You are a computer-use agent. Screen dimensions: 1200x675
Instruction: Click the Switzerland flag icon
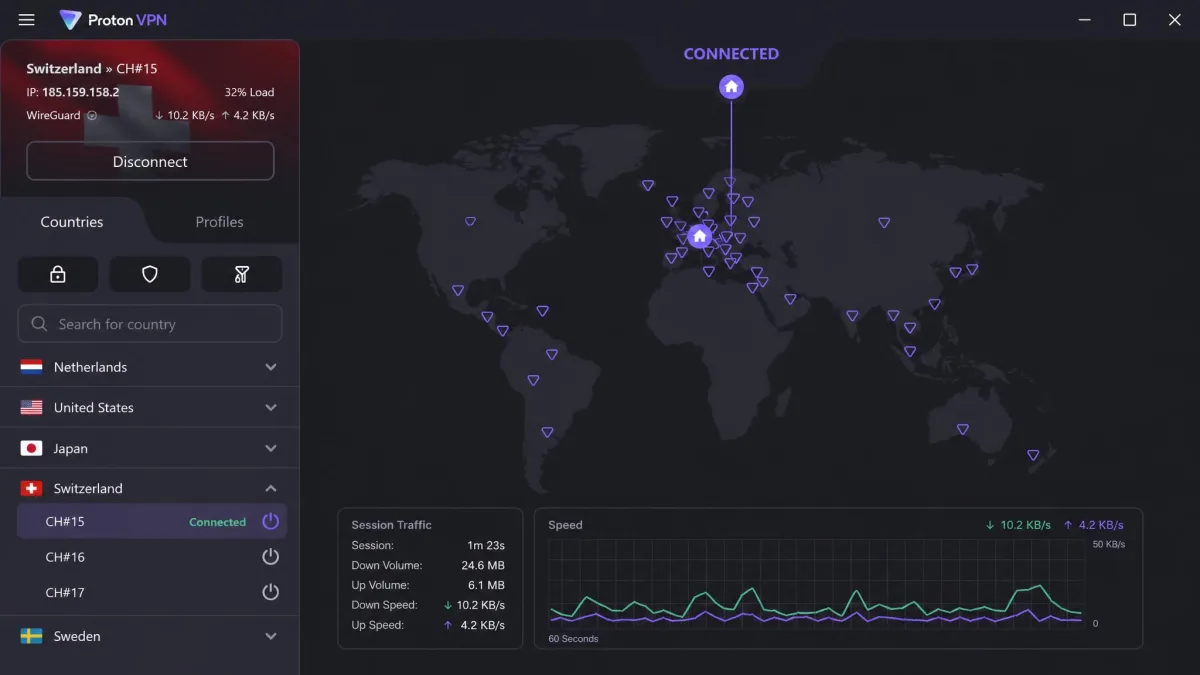click(32, 489)
